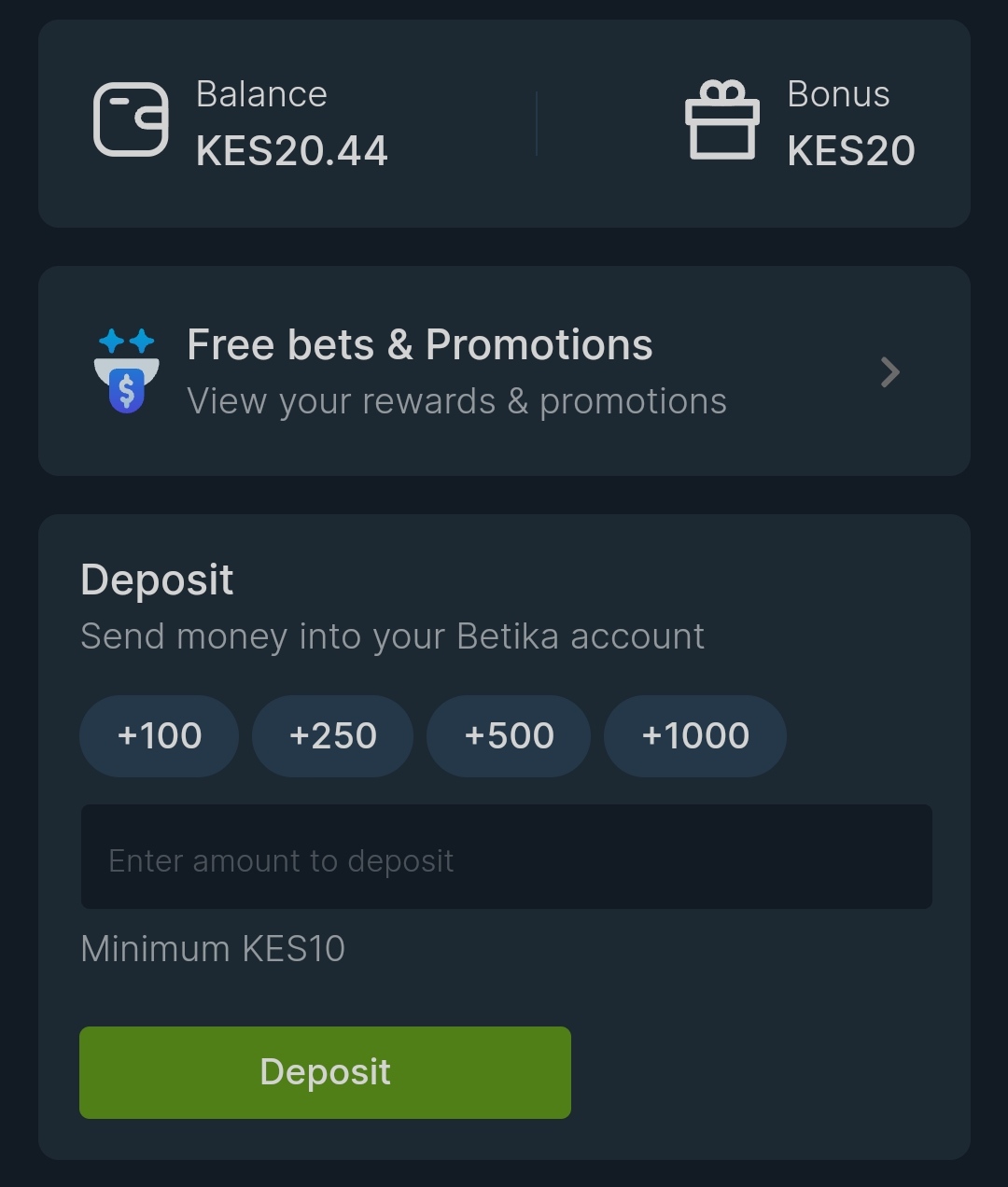1008x1187 pixels.
Task: Choose the +1000 quick amount chip
Action: click(695, 736)
